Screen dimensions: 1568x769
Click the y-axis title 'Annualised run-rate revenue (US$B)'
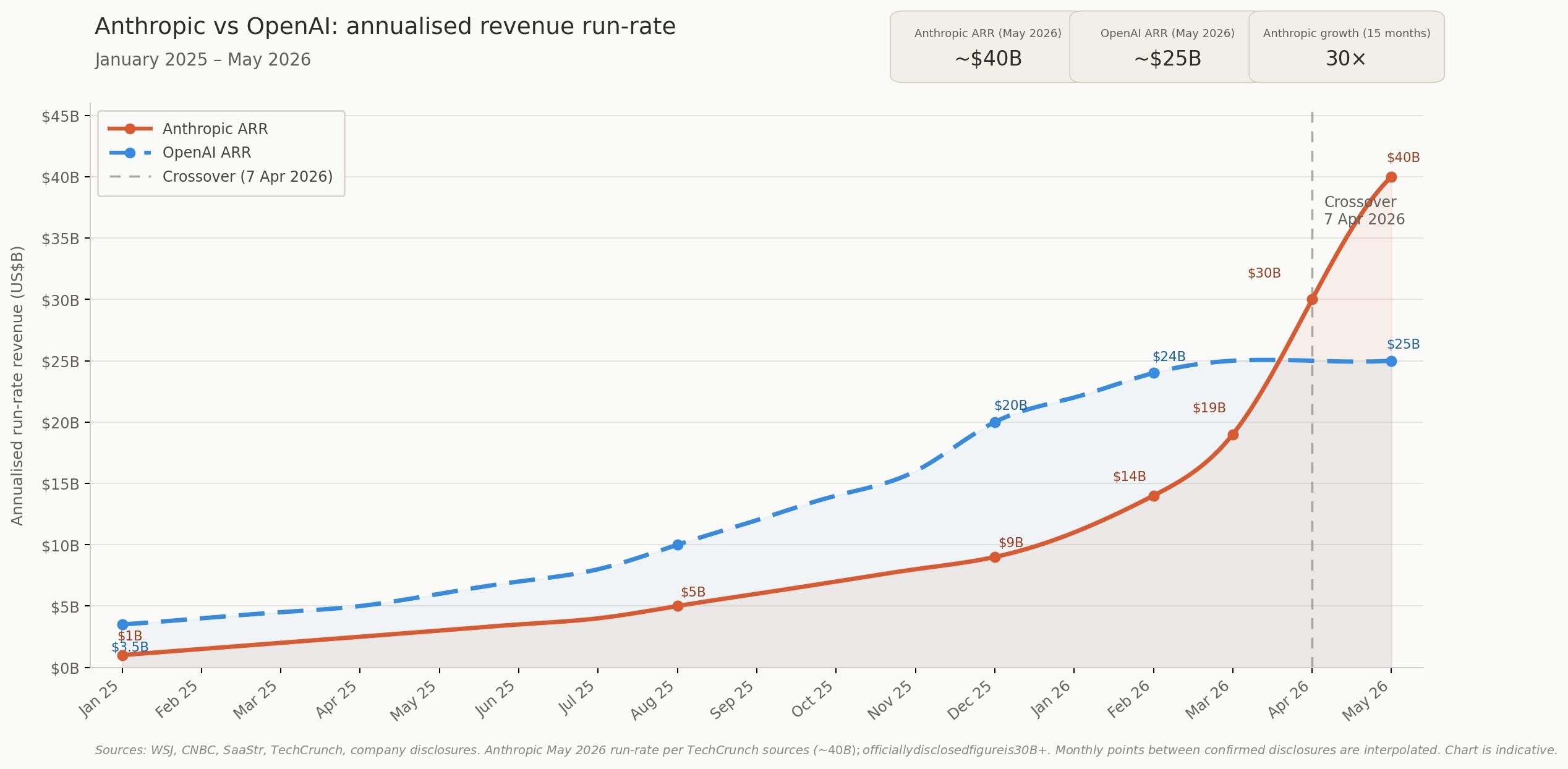coord(17,386)
